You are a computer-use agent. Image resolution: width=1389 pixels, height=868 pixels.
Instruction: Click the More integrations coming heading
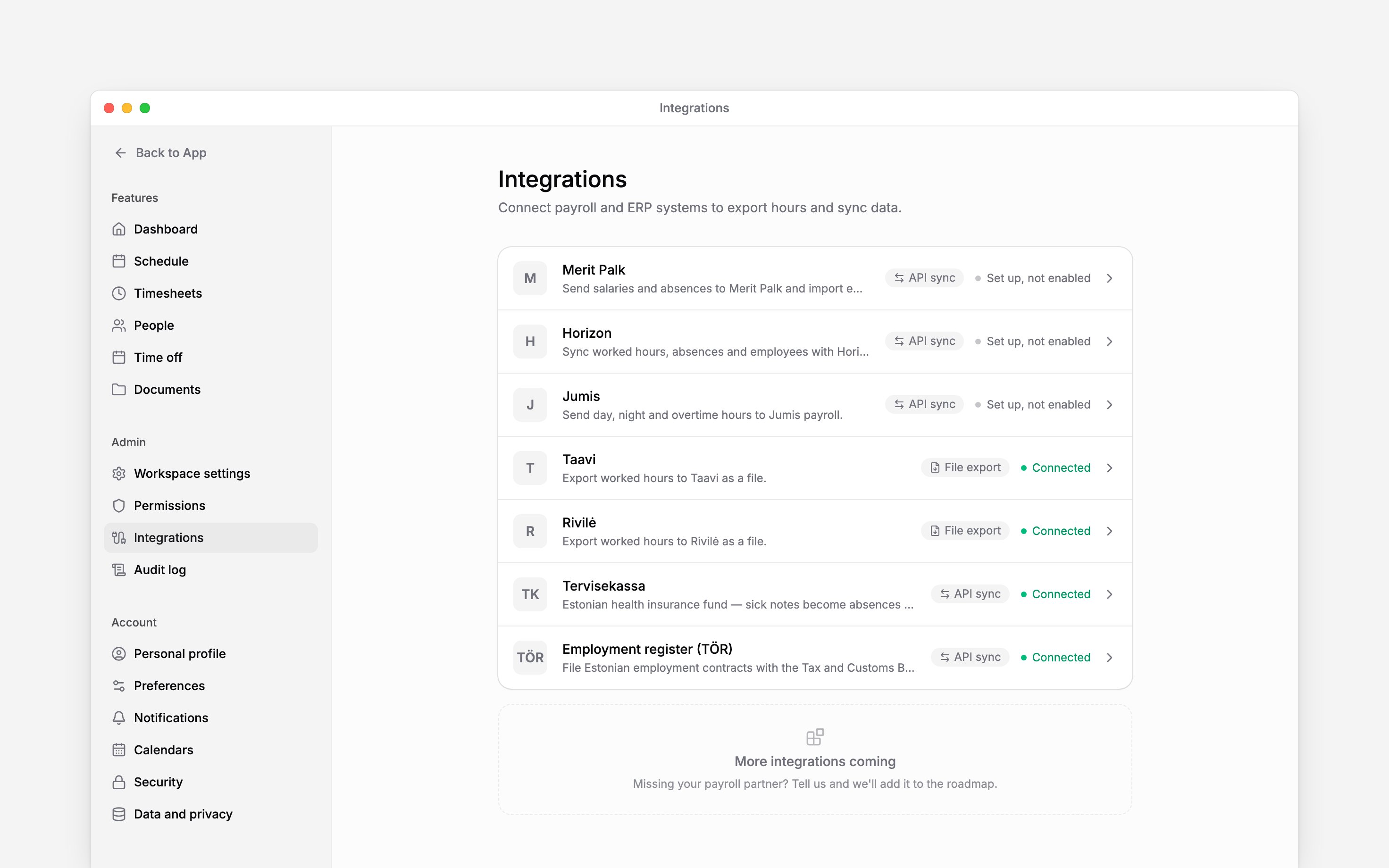(815, 761)
